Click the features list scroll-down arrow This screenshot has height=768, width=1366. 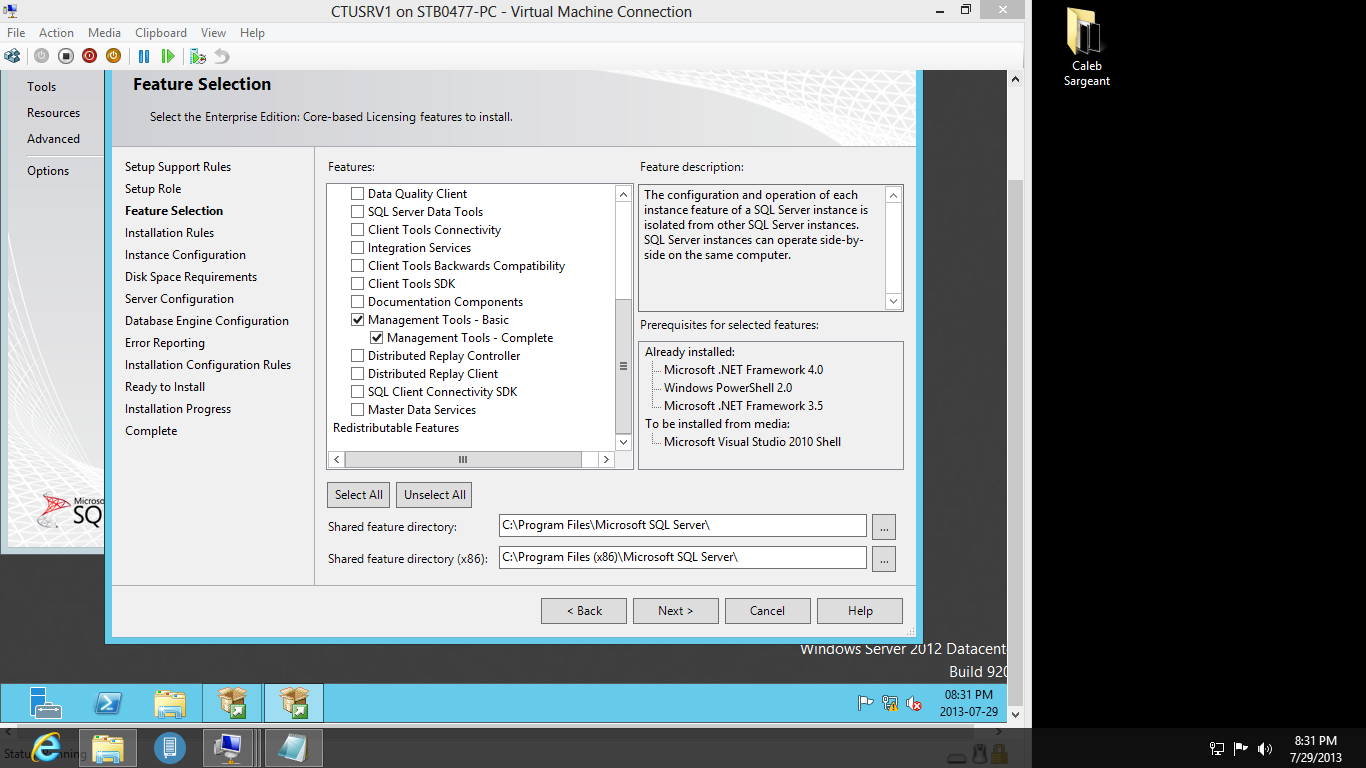point(624,442)
